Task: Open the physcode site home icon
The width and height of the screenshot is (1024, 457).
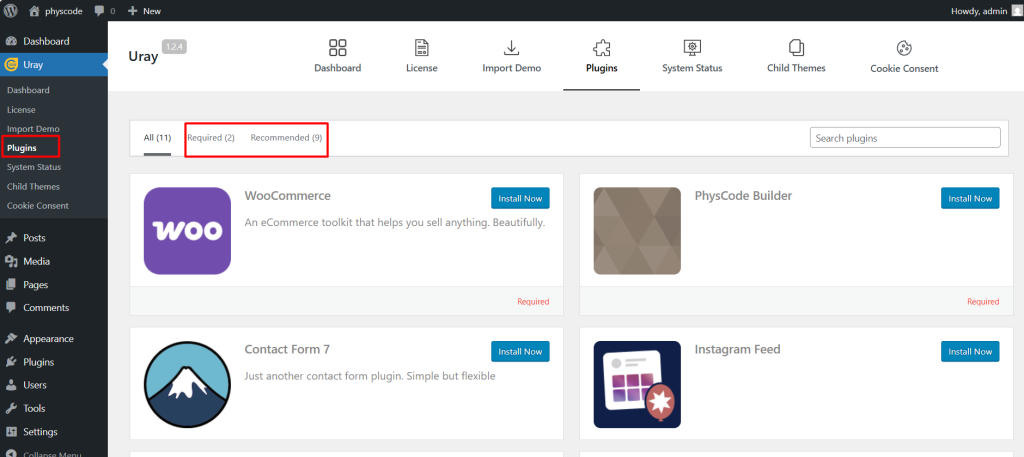Action: [x=35, y=10]
